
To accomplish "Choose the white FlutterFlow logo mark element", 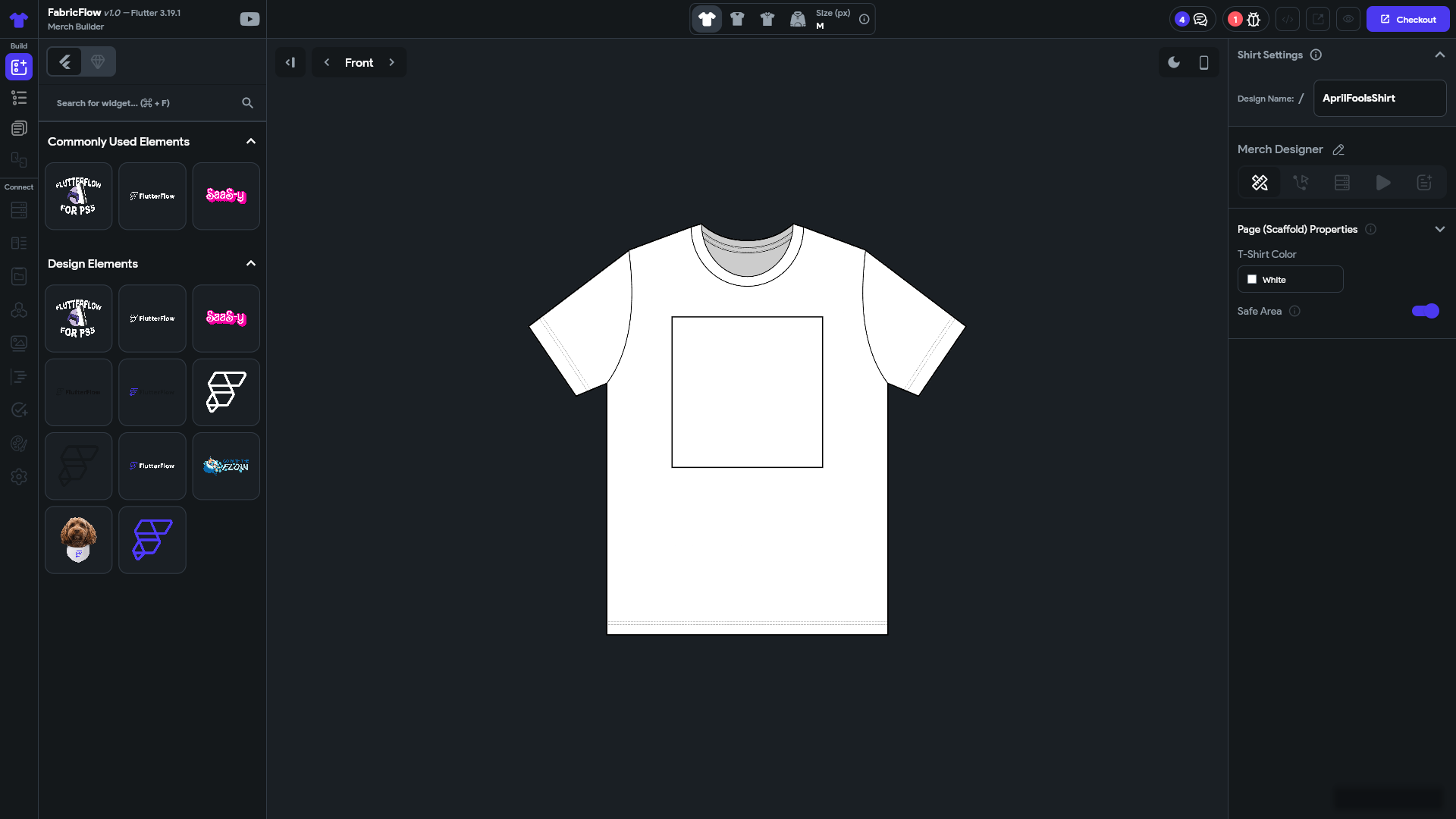I will [x=226, y=392].
